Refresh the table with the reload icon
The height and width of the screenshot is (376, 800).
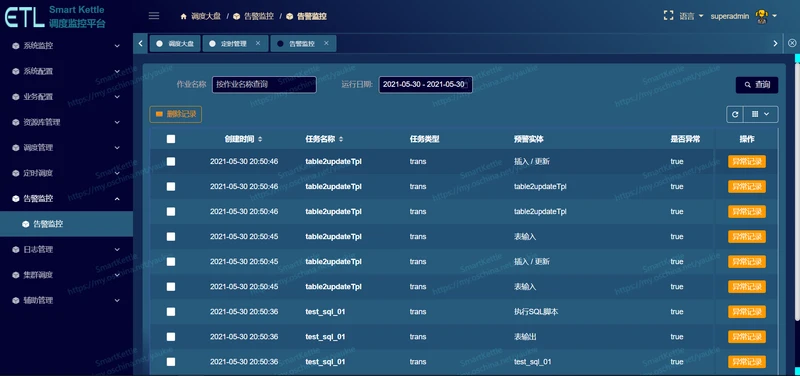[x=735, y=114]
